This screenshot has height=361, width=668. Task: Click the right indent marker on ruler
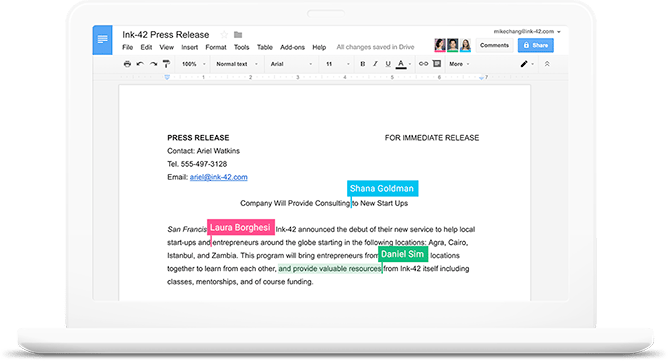[x=481, y=78]
